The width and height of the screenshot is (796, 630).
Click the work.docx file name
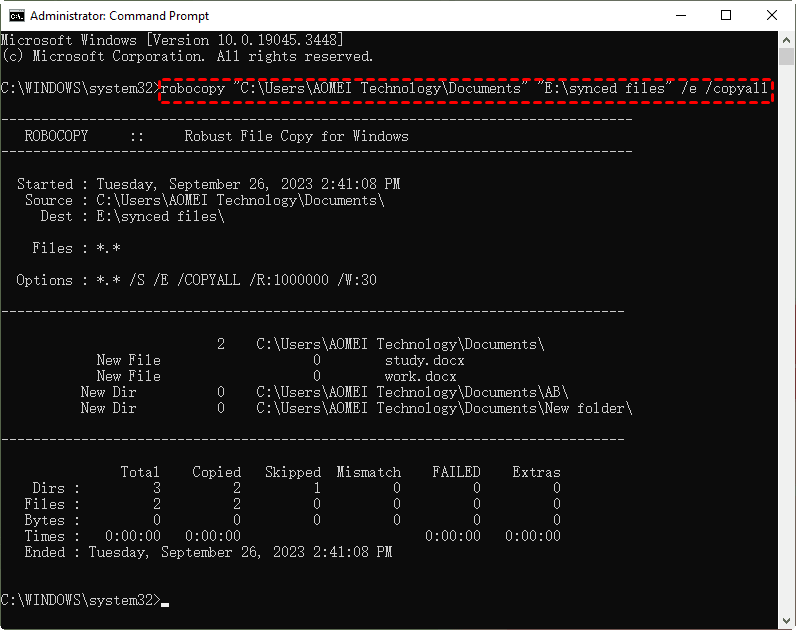[x=420, y=376]
